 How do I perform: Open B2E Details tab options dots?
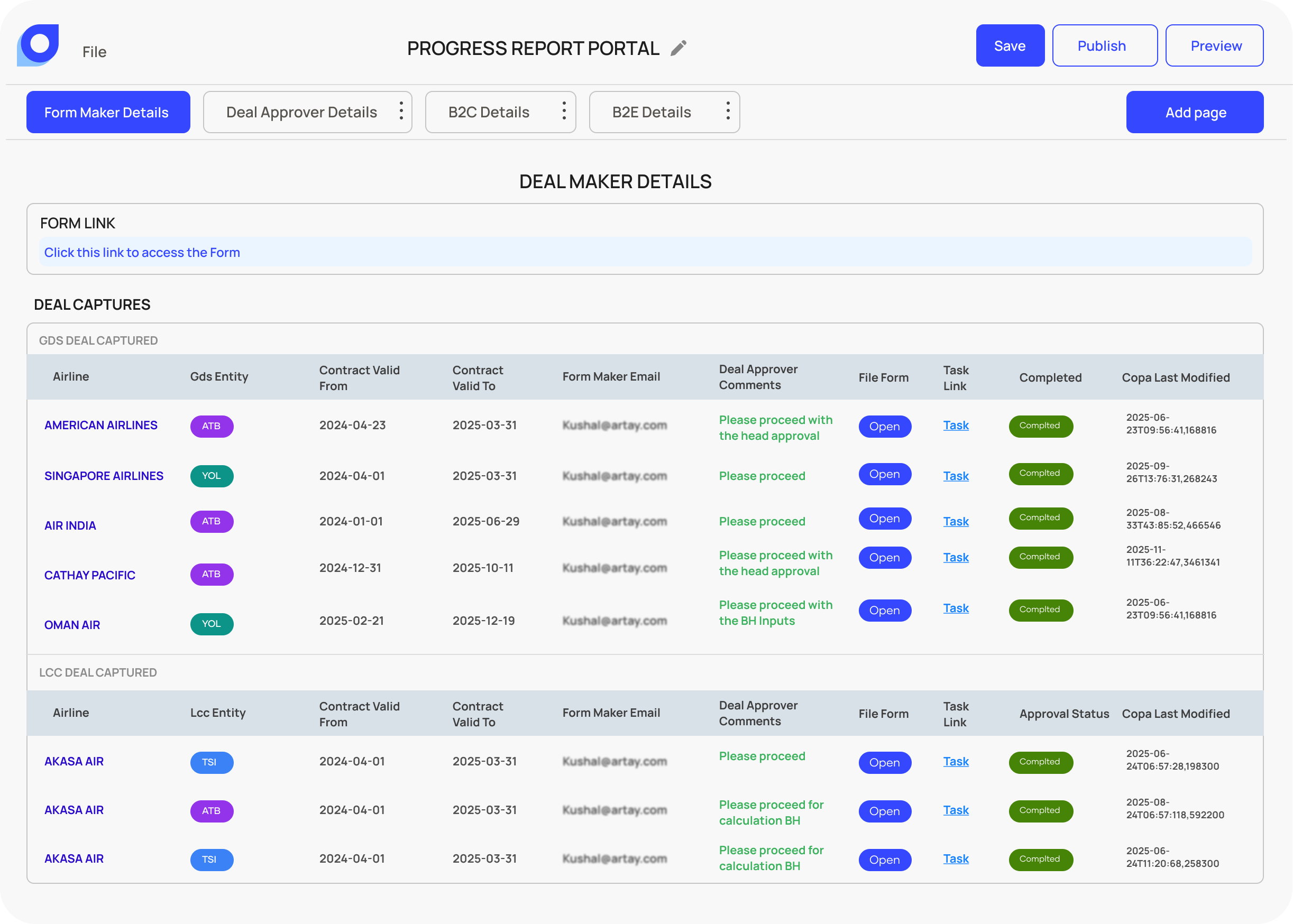click(728, 111)
